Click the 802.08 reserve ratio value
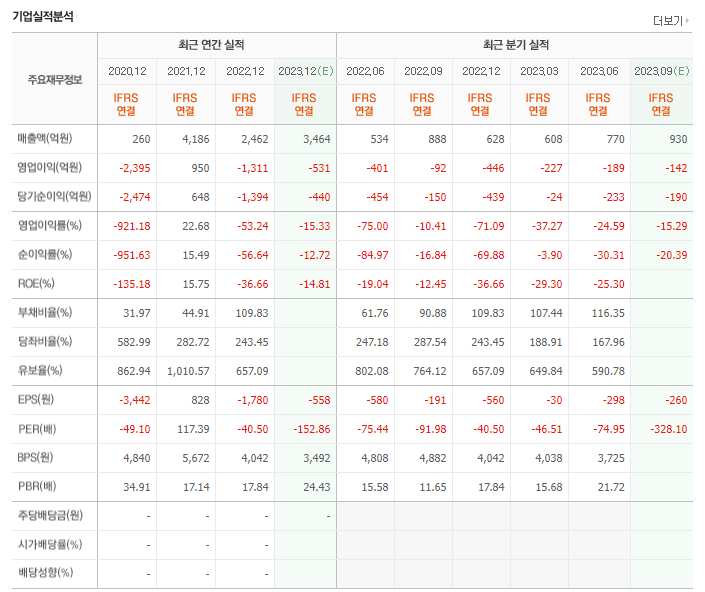The image size is (705, 592). (x=371, y=371)
